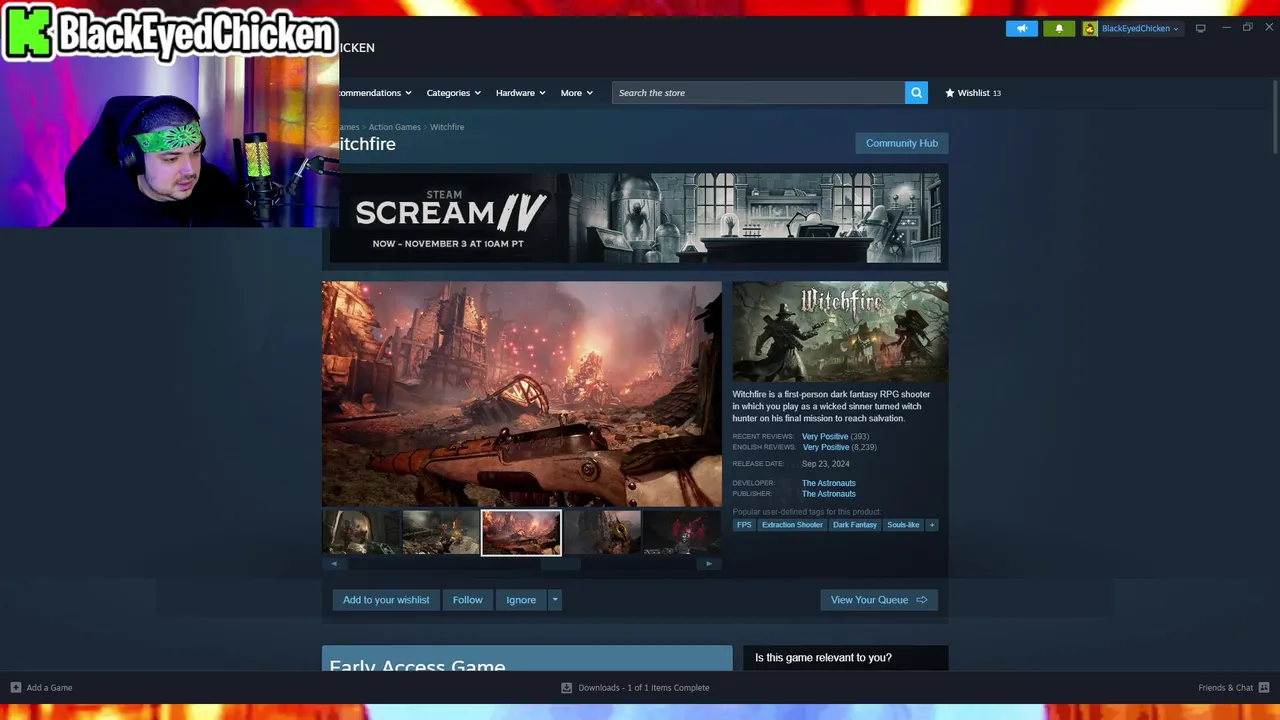Image resolution: width=1280 pixels, height=720 pixels.
Task: Click the Early Access Game heading
Action: point(417,666)
